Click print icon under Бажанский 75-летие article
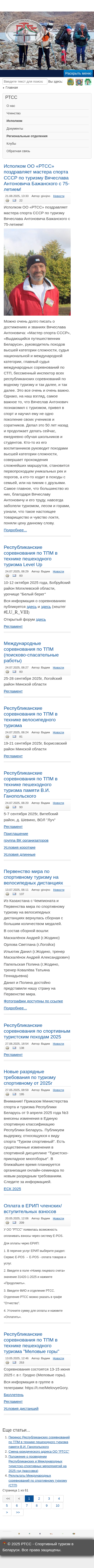 pos(7,200)
